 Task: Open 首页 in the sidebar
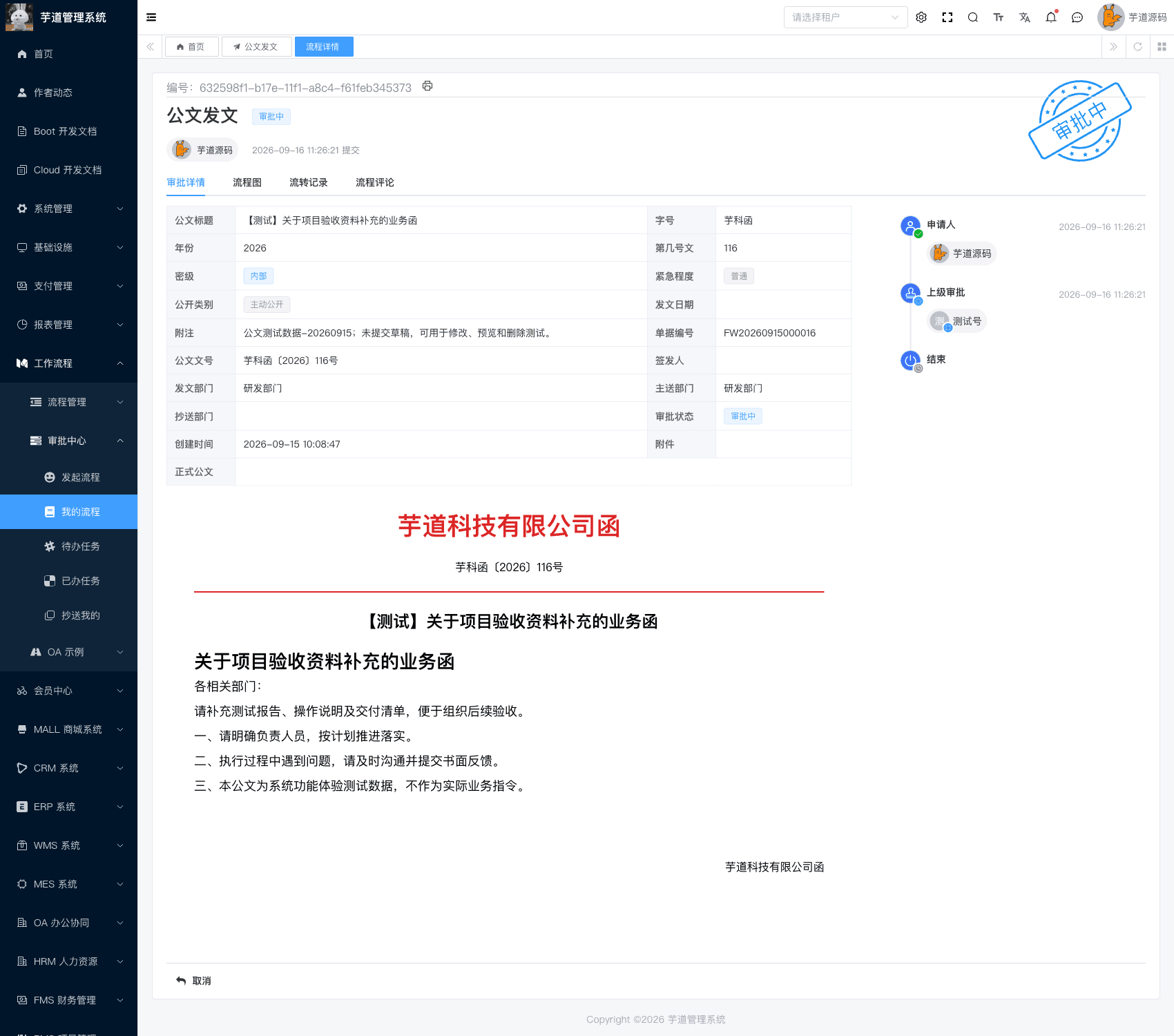click(x=68, y=54)
